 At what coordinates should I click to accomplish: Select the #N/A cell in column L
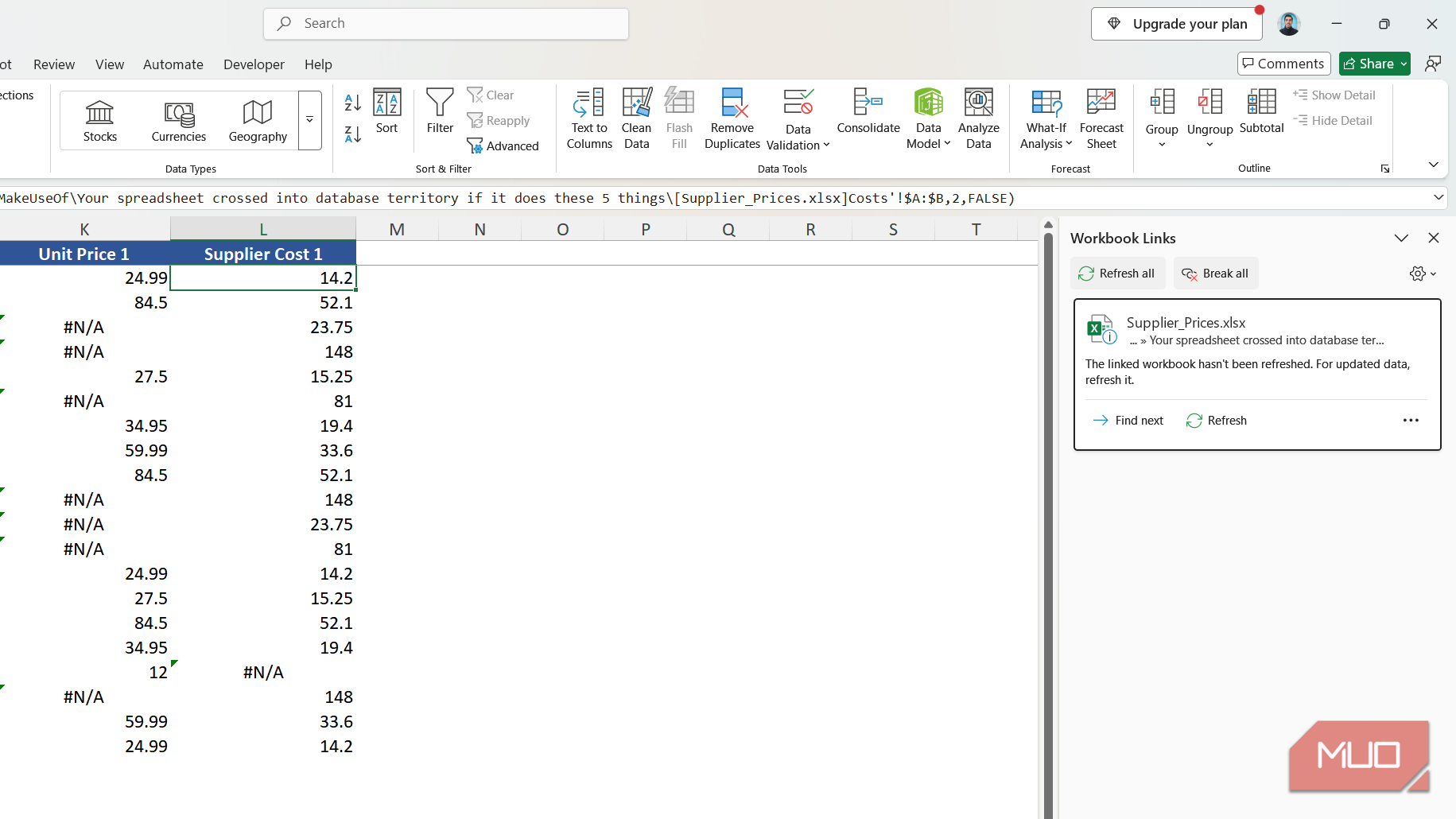[263, 673]
